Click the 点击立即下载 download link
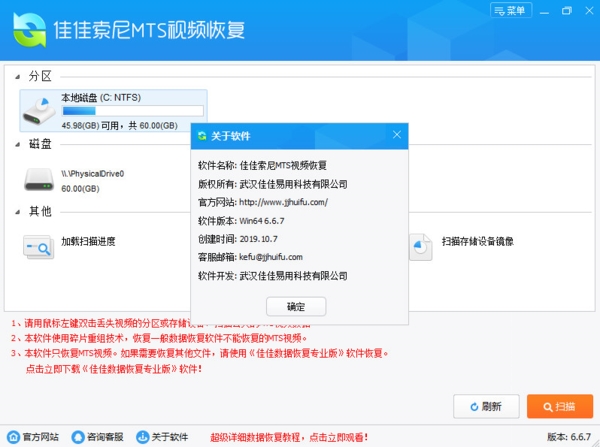The image size is (600, 447). (x=114, y=369)
